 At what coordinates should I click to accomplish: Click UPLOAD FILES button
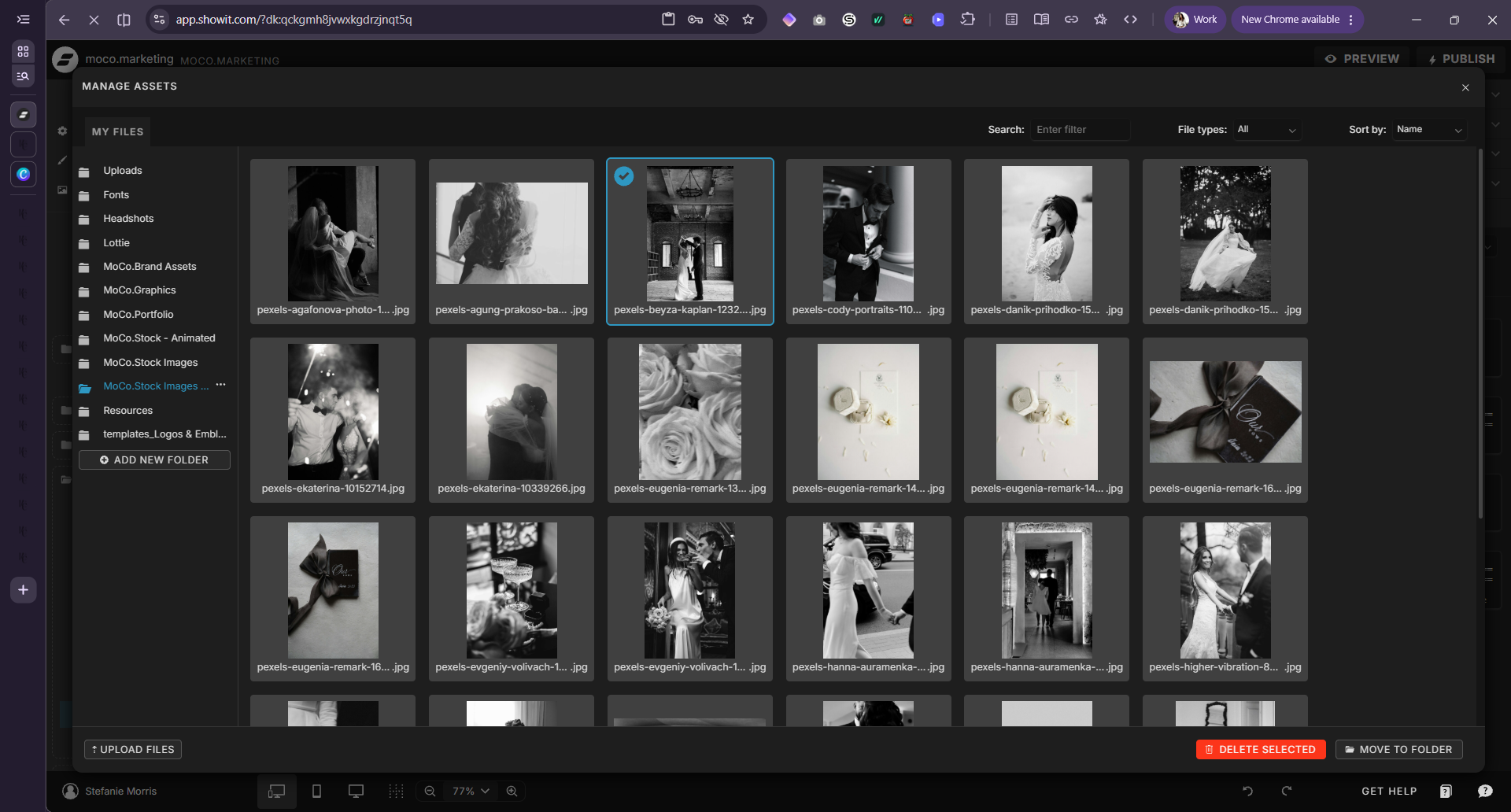tap(133, 750)
